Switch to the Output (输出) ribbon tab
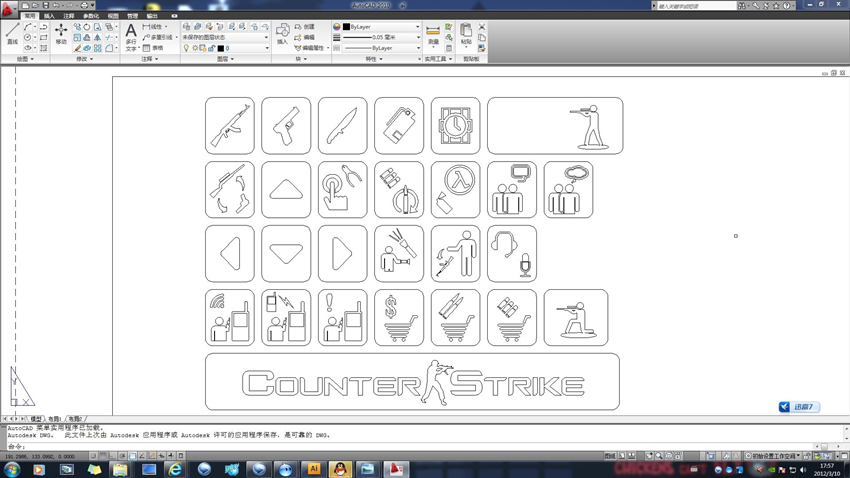The height and width of the screenshot is (478, 850). coord(152,16)
